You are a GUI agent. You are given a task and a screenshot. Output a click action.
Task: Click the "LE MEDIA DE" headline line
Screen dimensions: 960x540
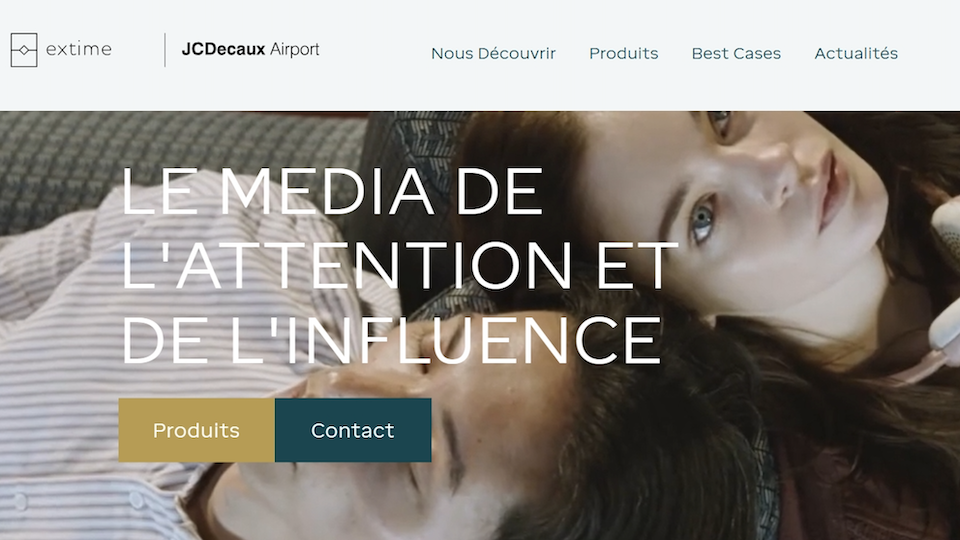click(x=332, y=191)
